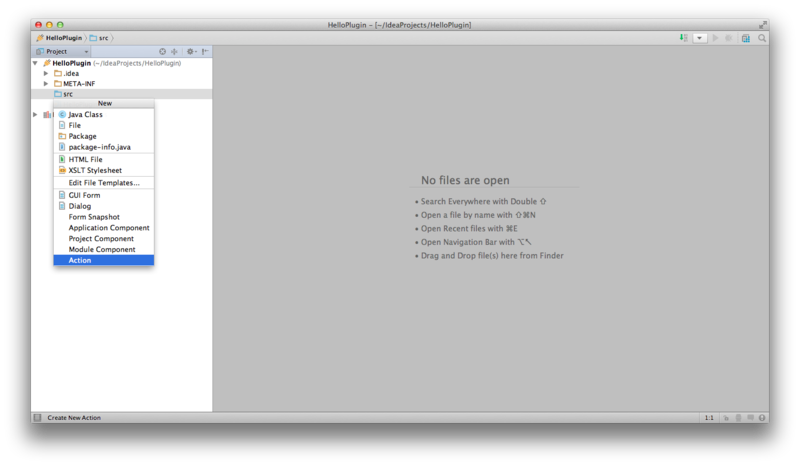Click src in the navigation bar
800x466 pixels.
(99, 38)
